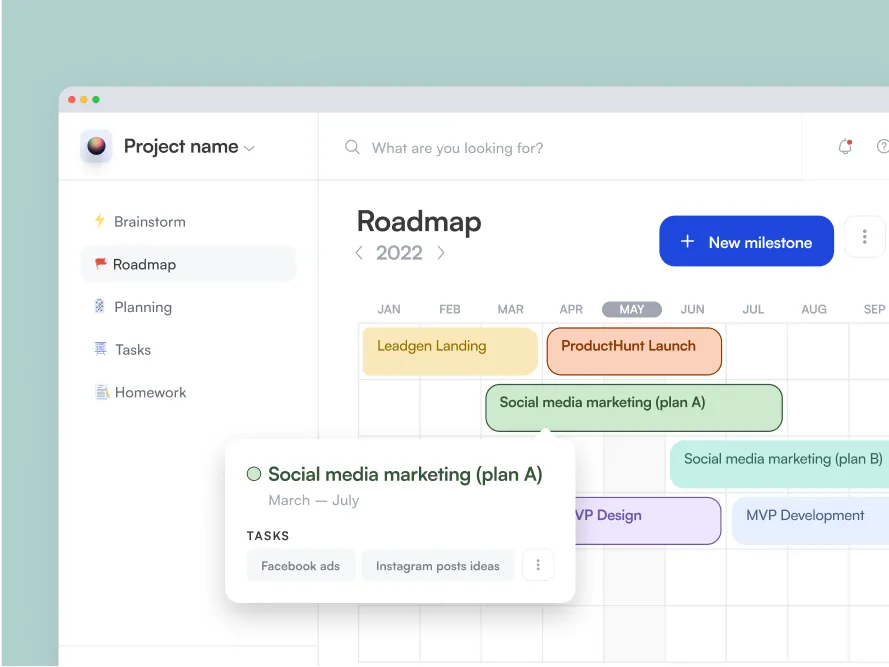Open notifications with the bell icon
Image resolution: width=889 pixels, height=667 pixels.
(x=845, y=146)
